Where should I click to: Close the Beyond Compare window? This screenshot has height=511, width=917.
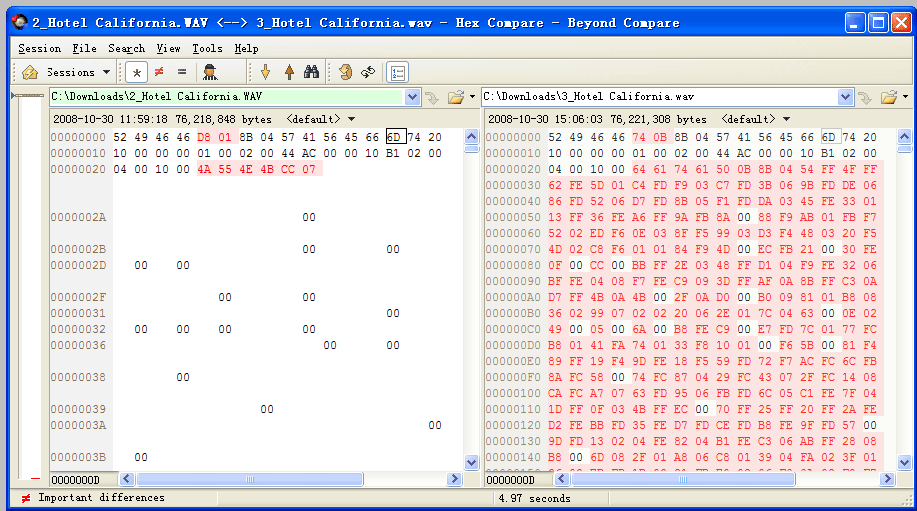(x=901, y=23)
